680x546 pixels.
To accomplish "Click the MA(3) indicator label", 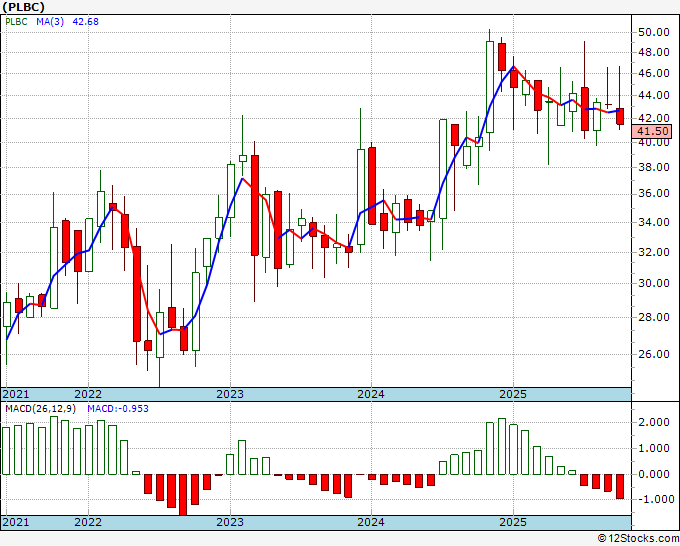I will tap(50, 22).
